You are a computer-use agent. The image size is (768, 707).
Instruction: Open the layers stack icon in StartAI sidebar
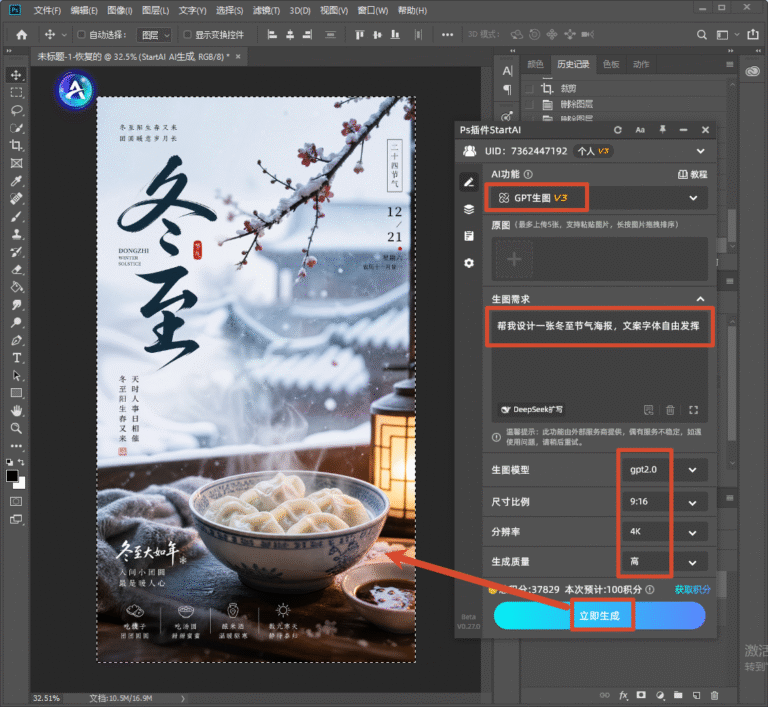(469, 210)
